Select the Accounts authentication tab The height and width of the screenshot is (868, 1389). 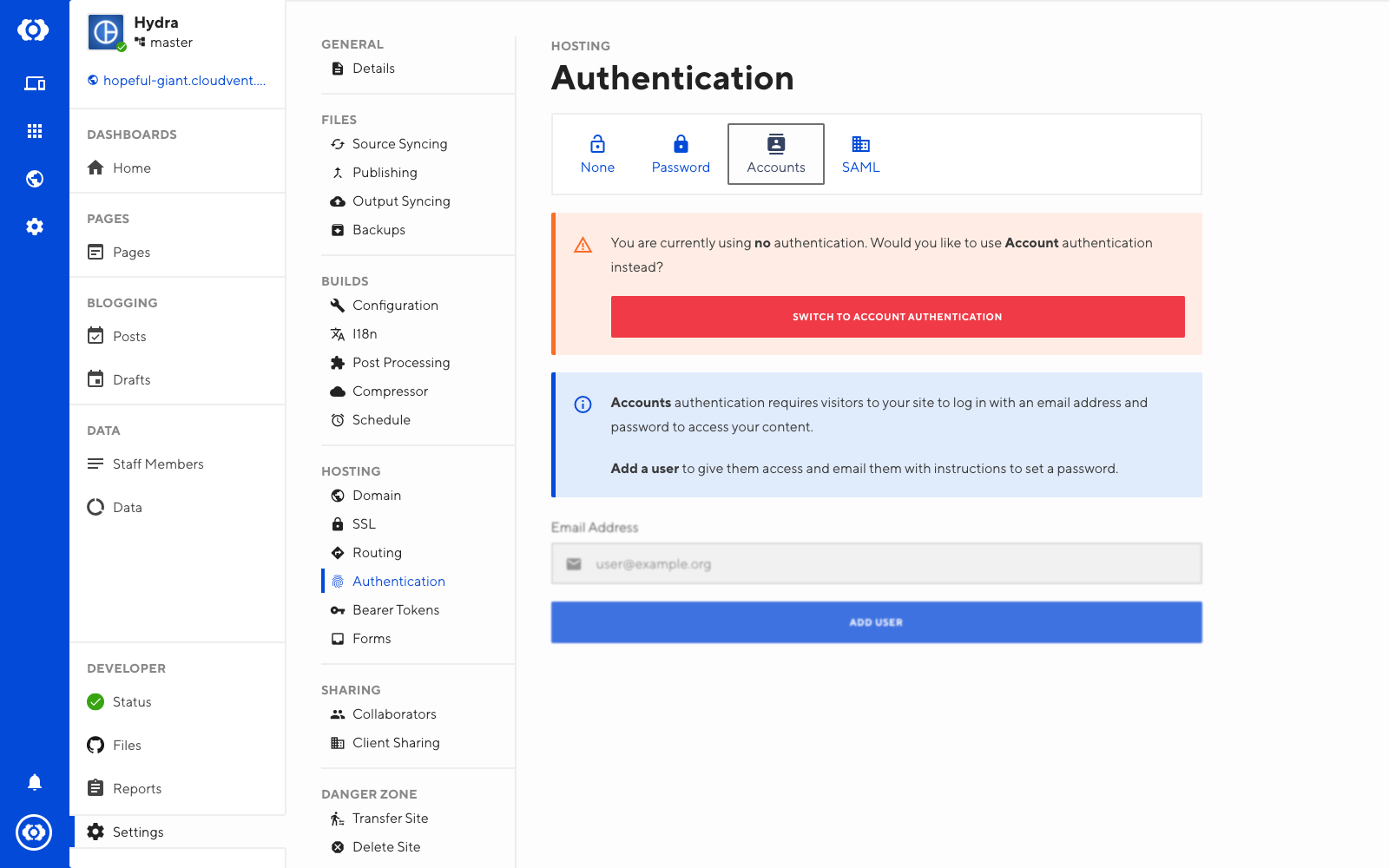pyautogui.click(x=776, y=155)
